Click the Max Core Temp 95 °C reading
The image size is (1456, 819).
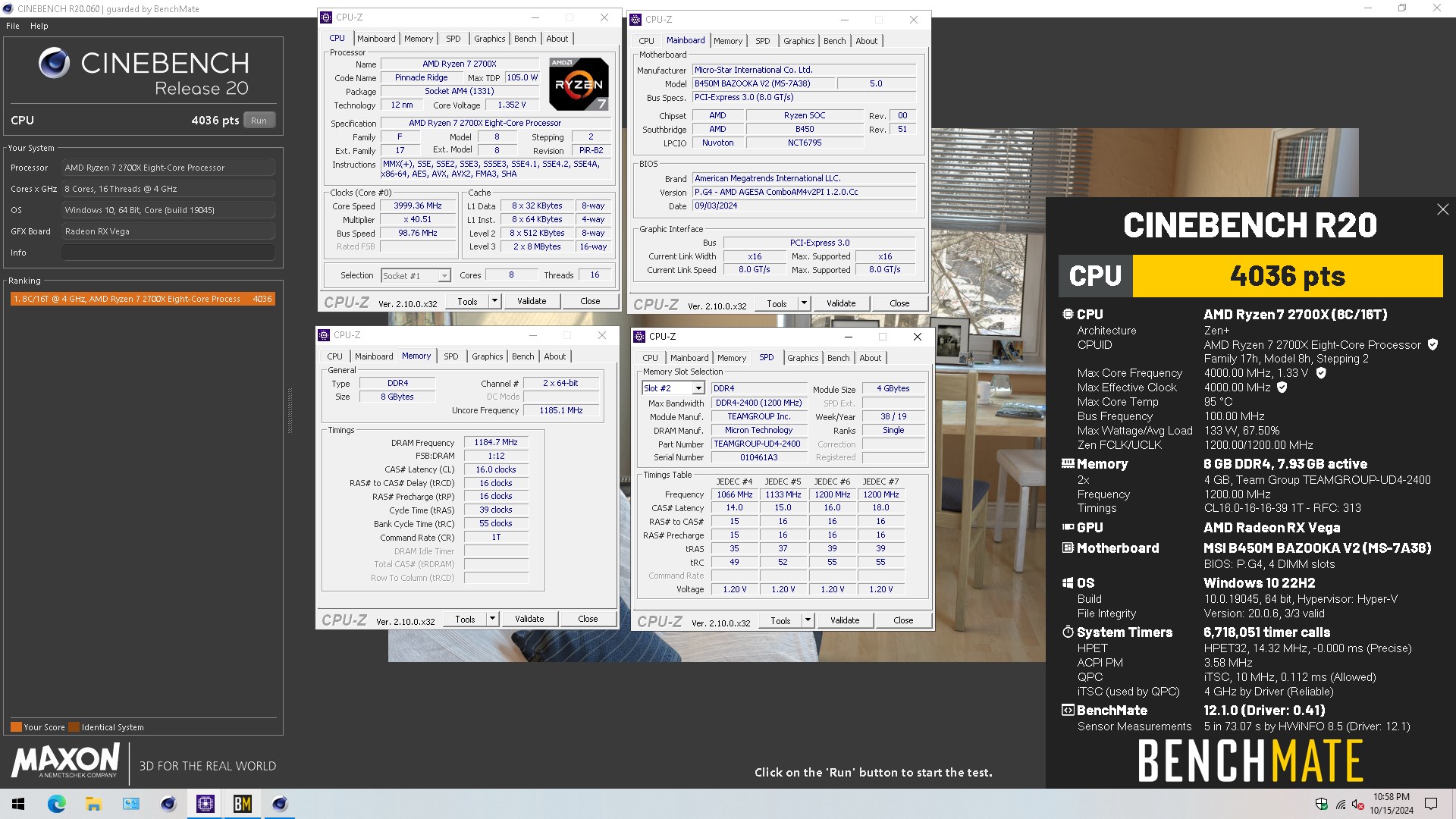coord(1219,402)
